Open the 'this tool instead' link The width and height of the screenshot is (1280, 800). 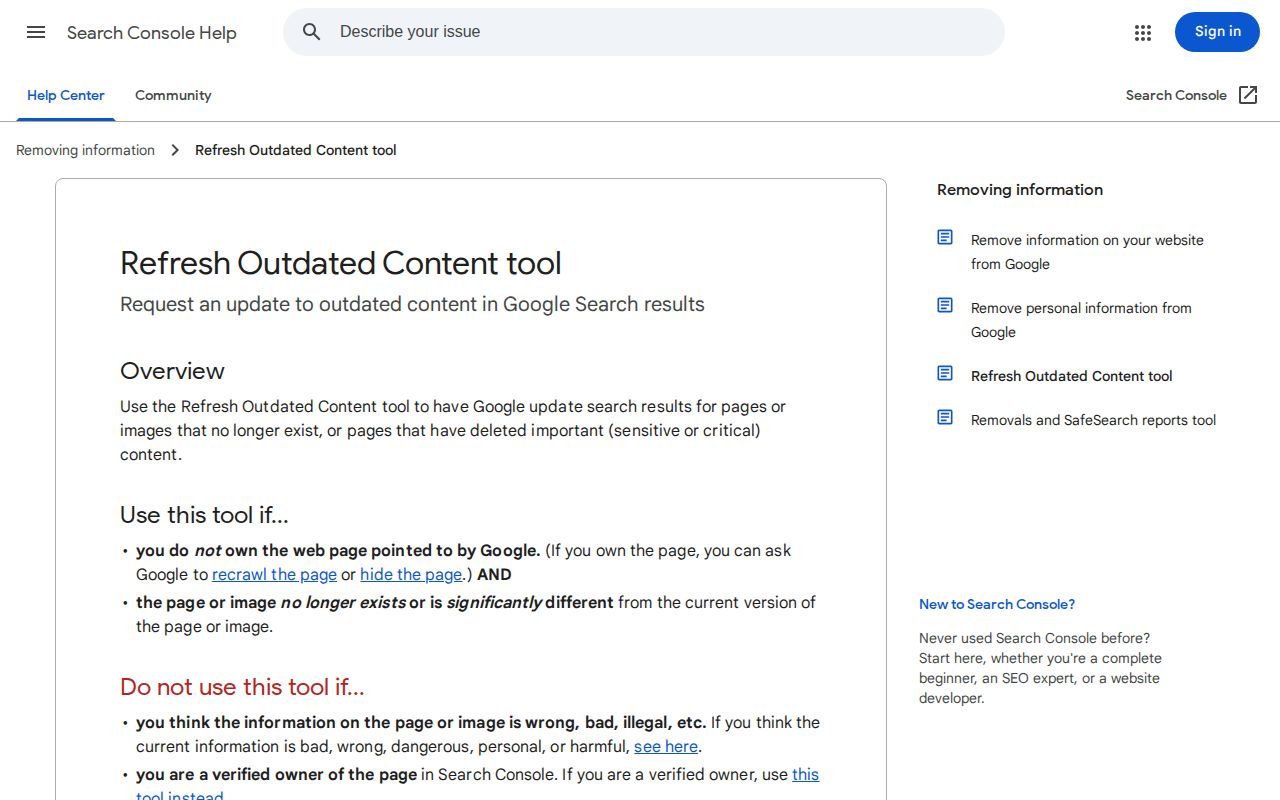805,774
